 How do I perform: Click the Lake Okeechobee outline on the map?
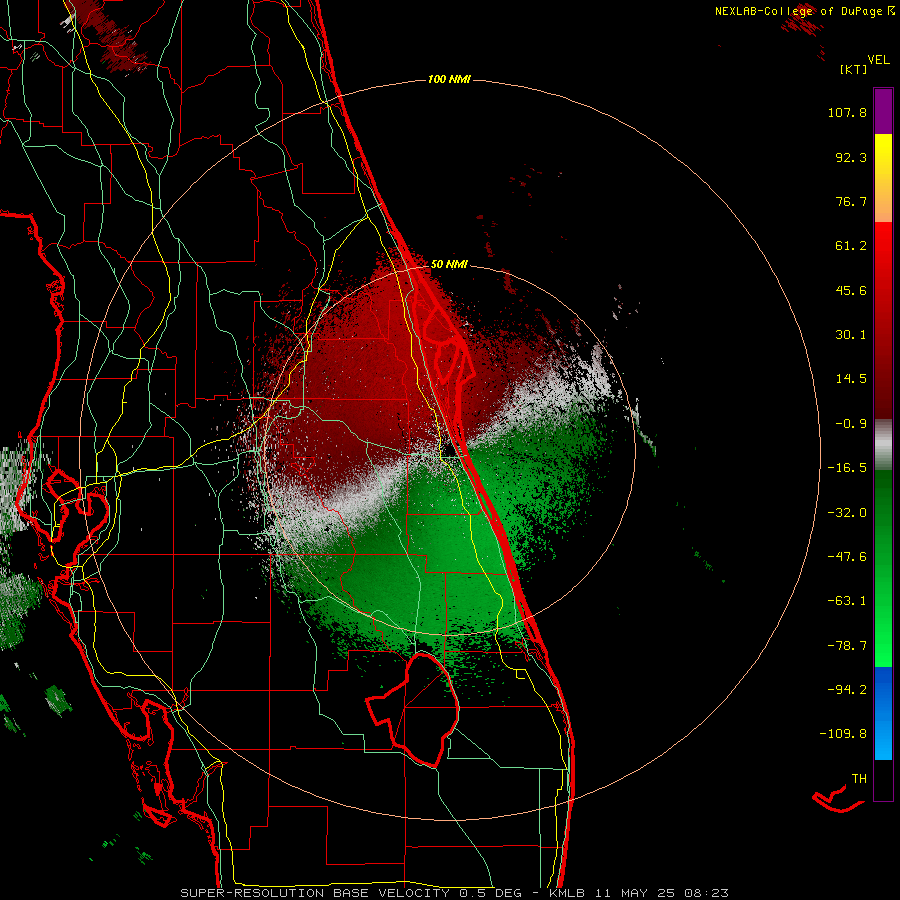pos(413,709)
